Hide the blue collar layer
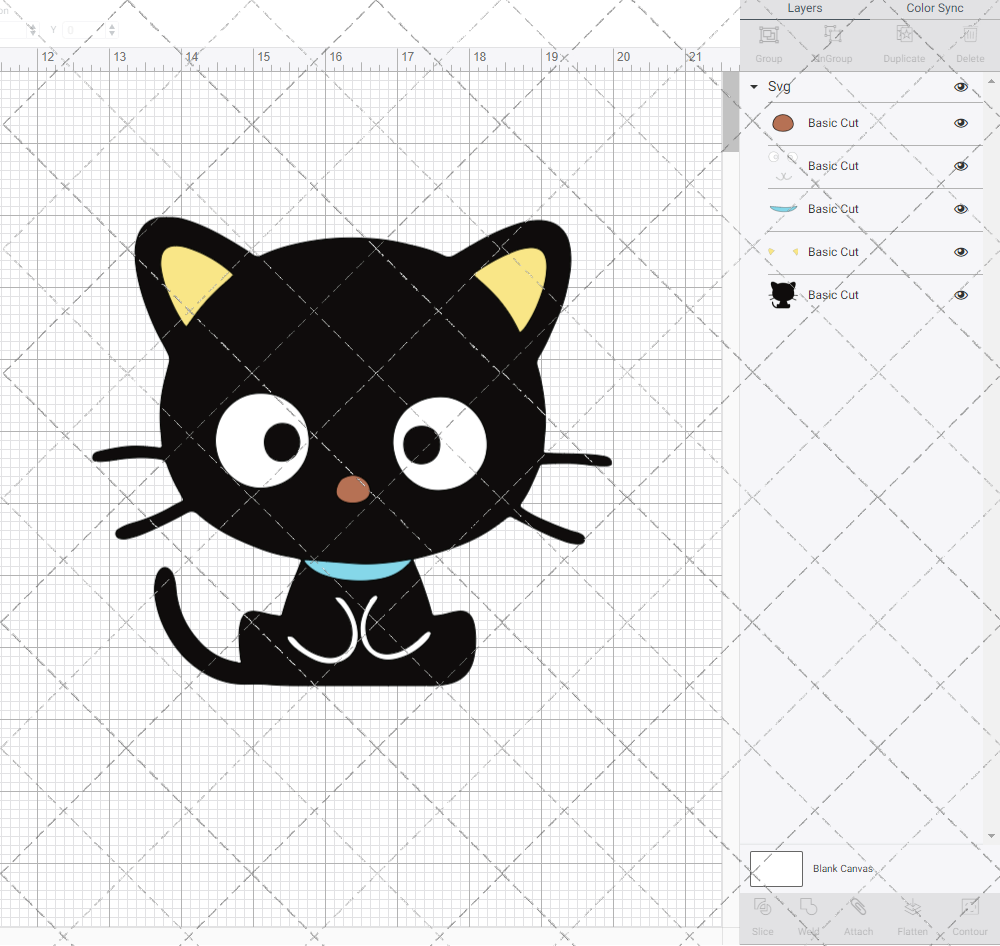This screenshot has height=946, width=1000. coord(961,209)
